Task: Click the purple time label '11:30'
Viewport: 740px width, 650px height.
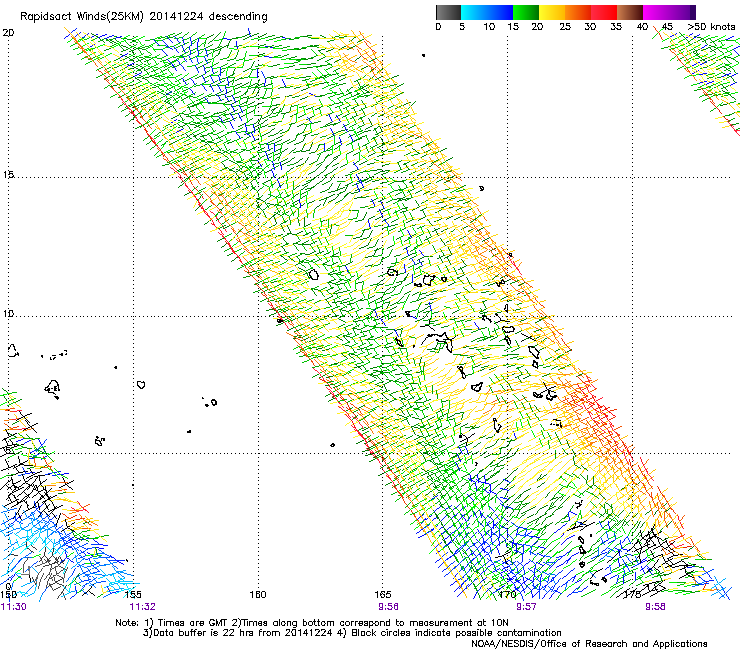Action: [x=14, y=607]
